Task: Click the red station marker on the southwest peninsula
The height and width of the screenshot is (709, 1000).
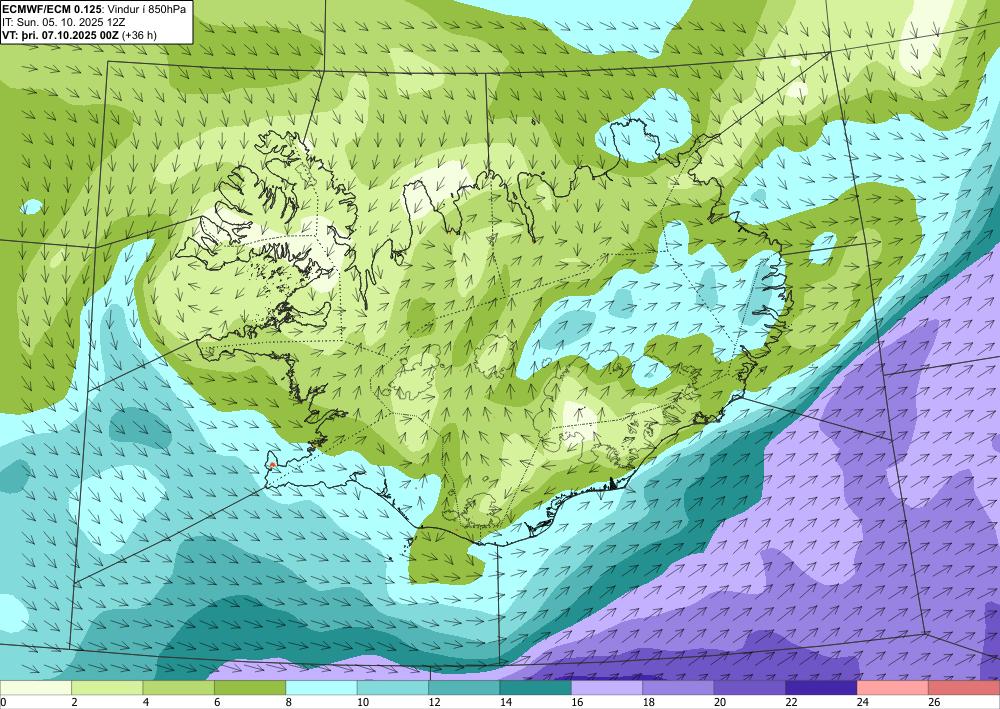Action: 272,465
